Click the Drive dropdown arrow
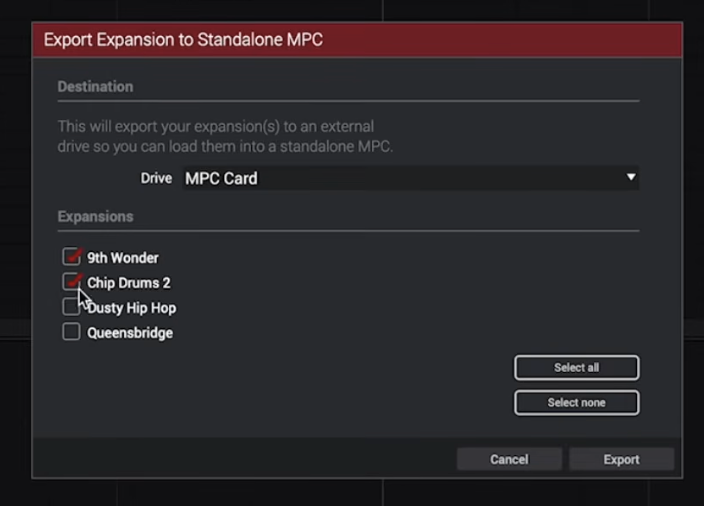 (631, 177)
